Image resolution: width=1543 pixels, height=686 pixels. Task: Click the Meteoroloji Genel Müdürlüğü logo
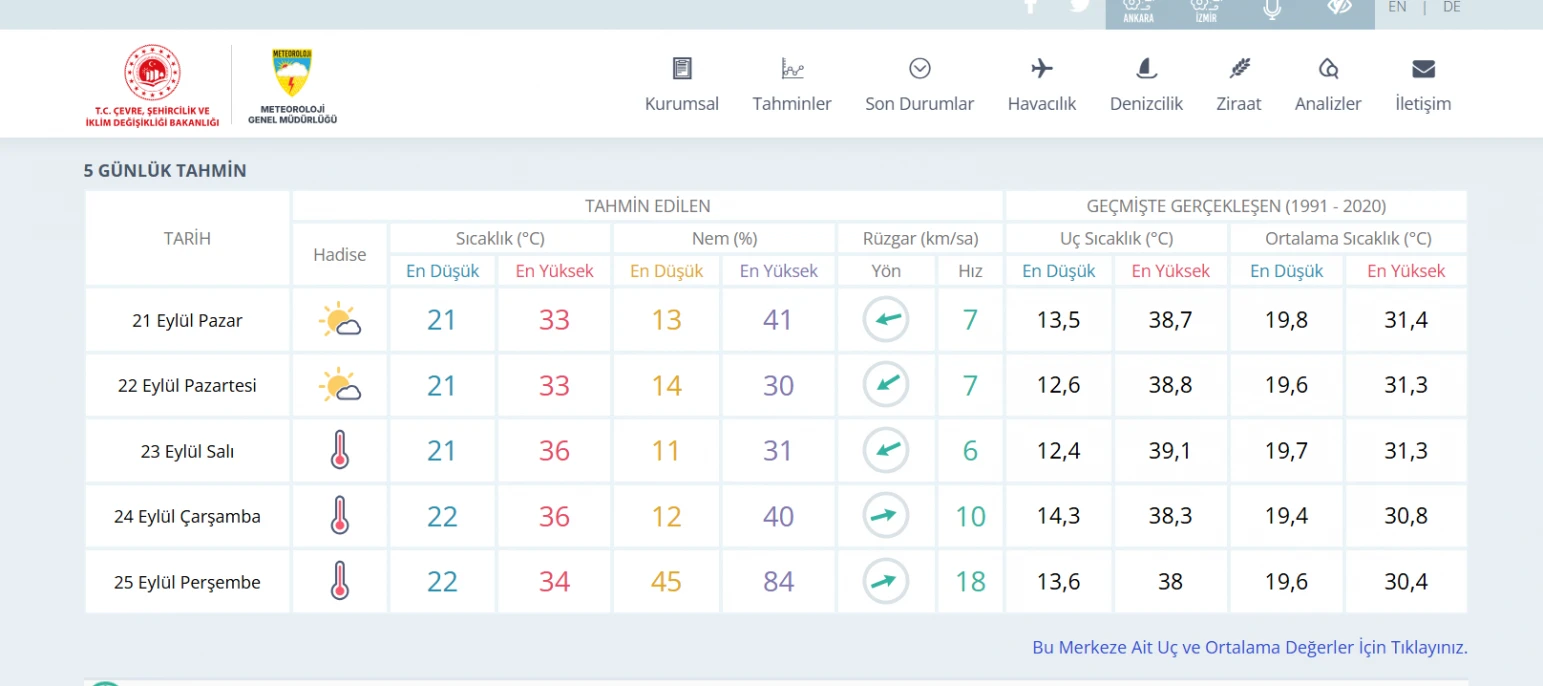(292, 85)
